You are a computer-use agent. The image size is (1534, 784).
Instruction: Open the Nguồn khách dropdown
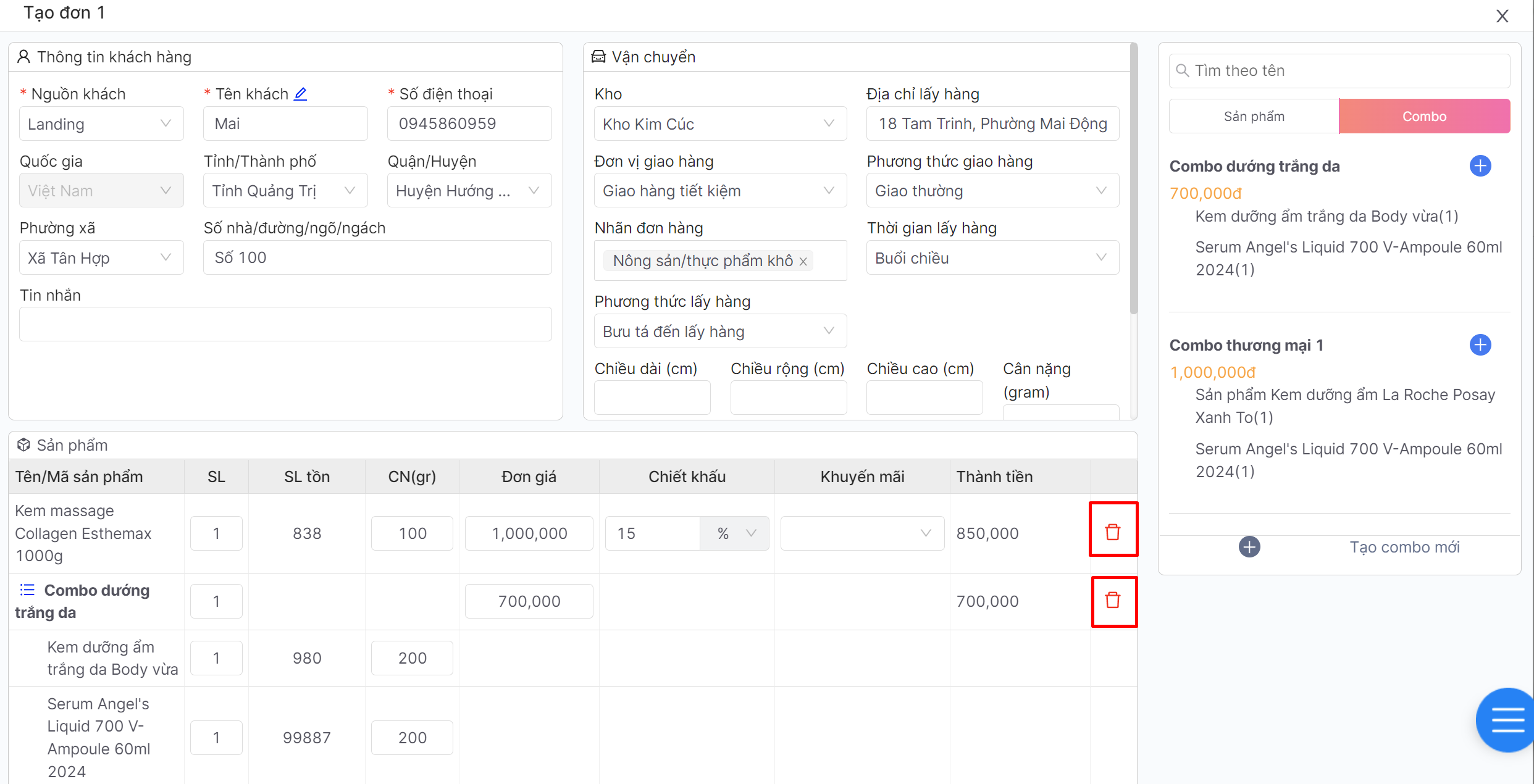[101, 123]
